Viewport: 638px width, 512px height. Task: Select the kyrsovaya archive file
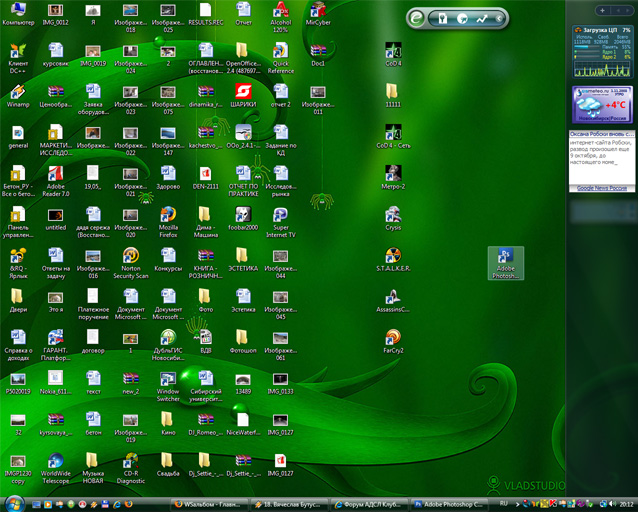(56, 424)
